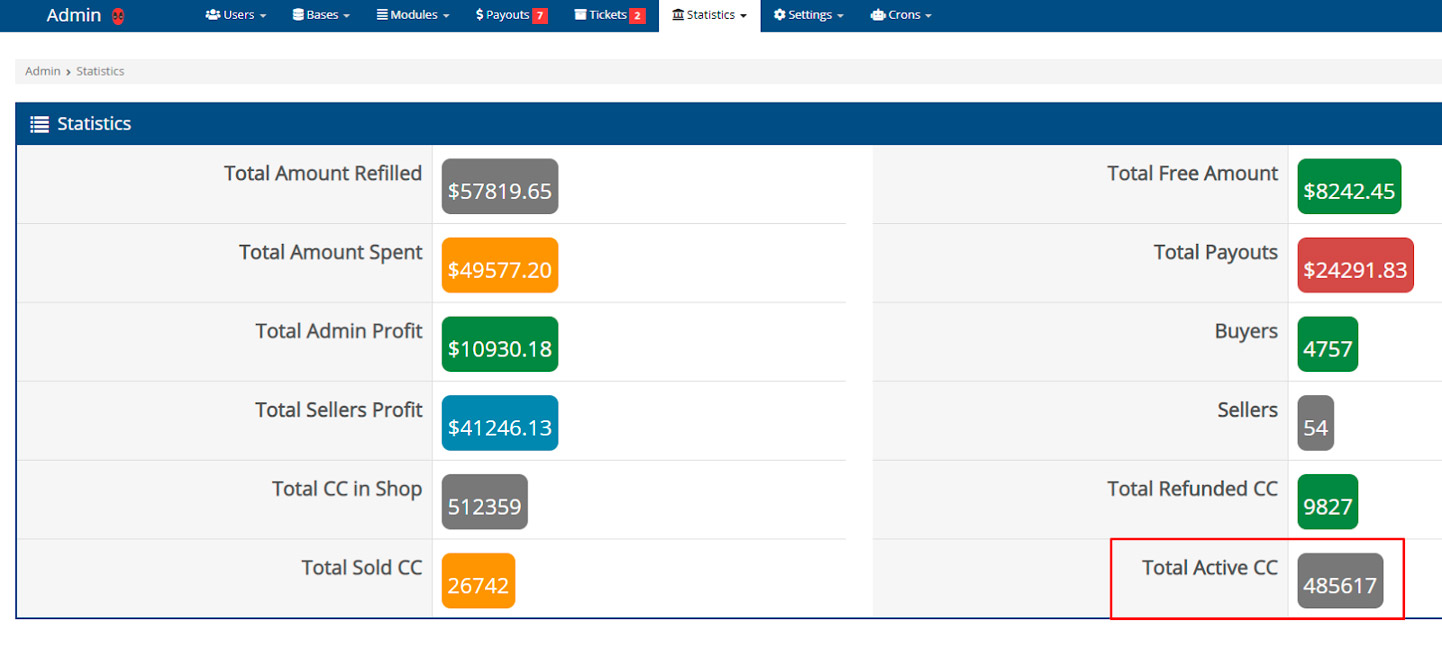Screen dimensions: 1442x646
Task: Click the Bases database icon
Action: 298,15
